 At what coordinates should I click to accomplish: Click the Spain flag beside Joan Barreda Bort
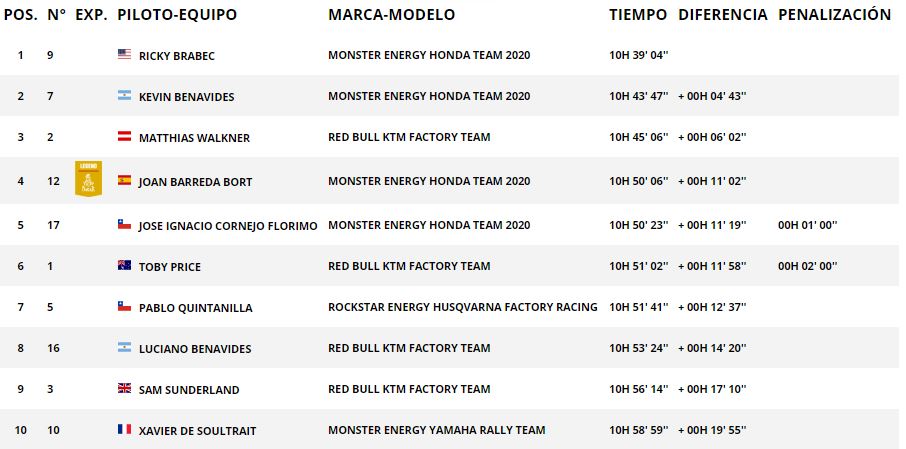tap(124, 181)
